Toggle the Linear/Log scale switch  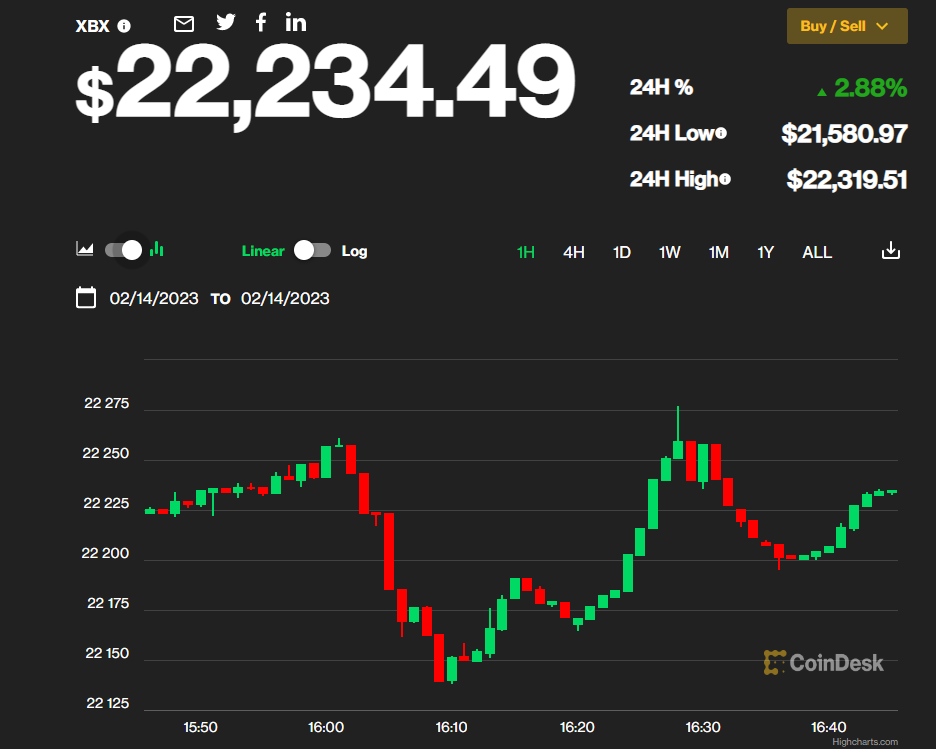pos(312,251)
